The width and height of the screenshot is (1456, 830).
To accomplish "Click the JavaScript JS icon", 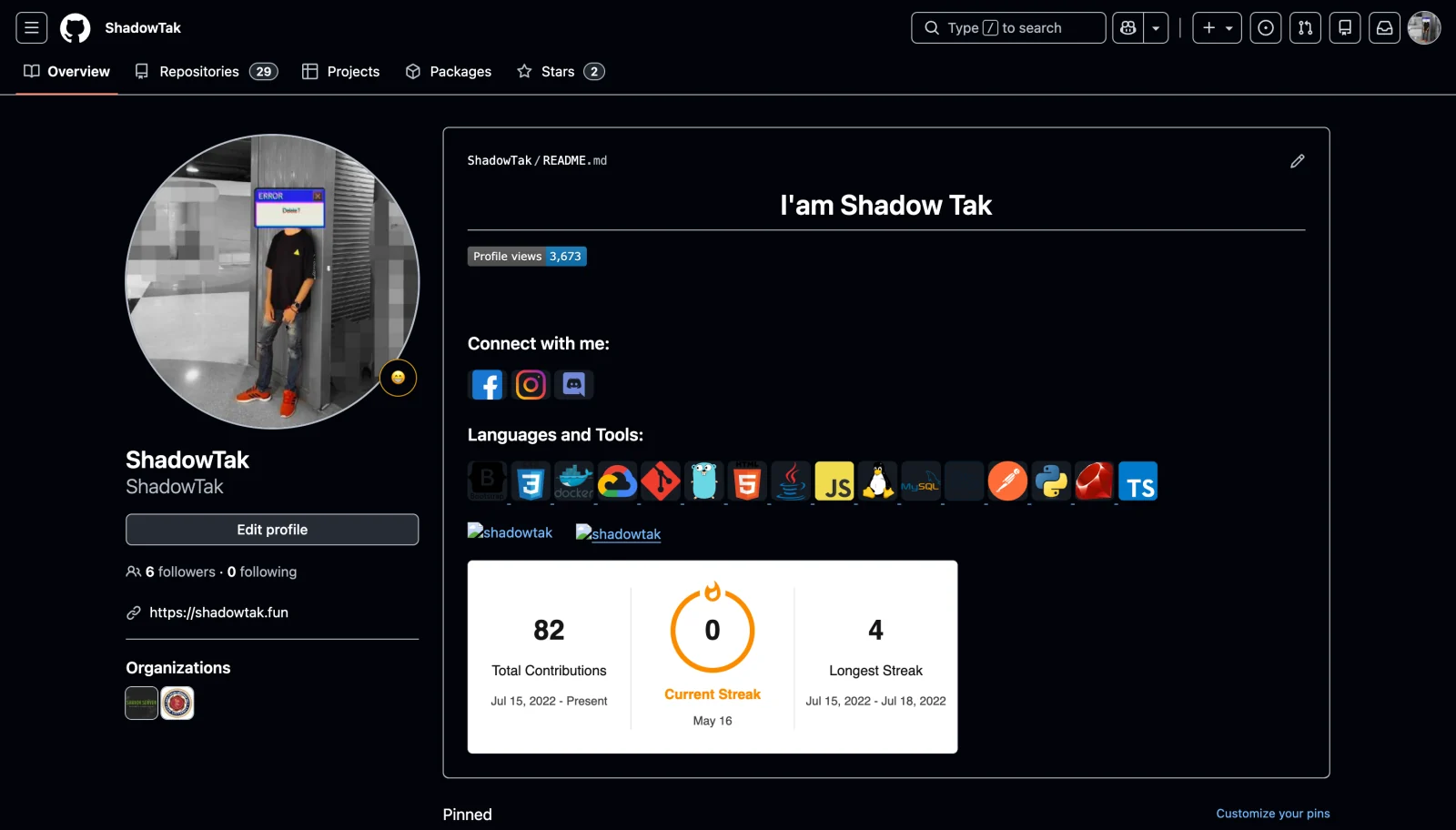I will coord(834,481).
